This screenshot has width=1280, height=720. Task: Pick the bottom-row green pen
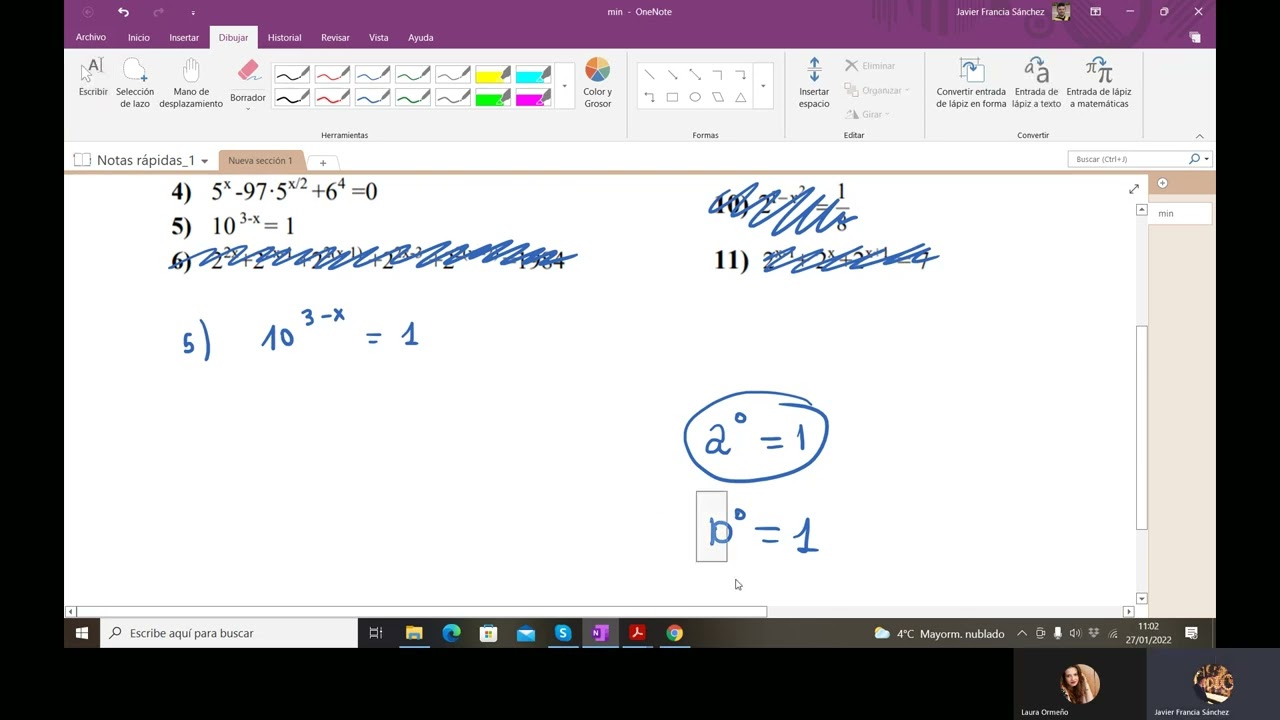pyautogui.click(x=412, y=98)
